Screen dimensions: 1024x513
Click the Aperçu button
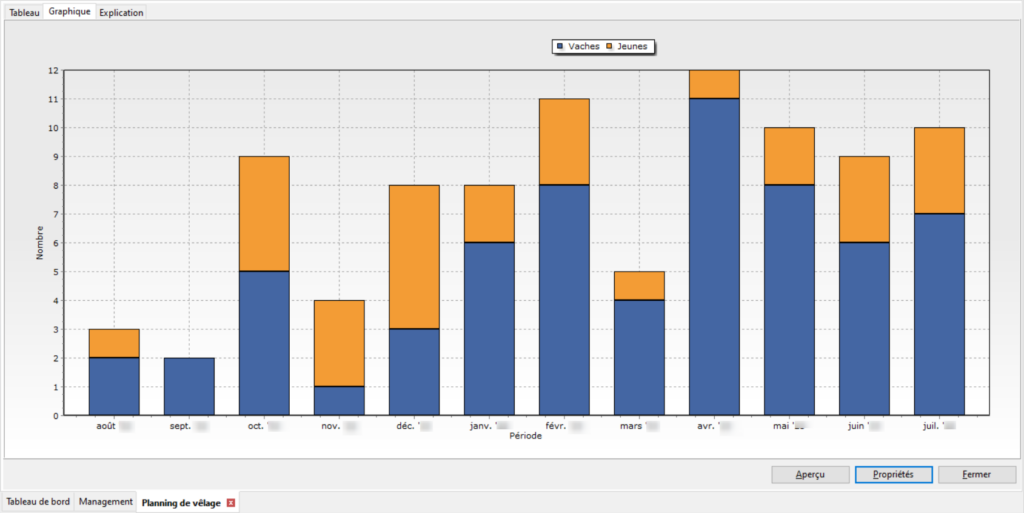[809, 474]
